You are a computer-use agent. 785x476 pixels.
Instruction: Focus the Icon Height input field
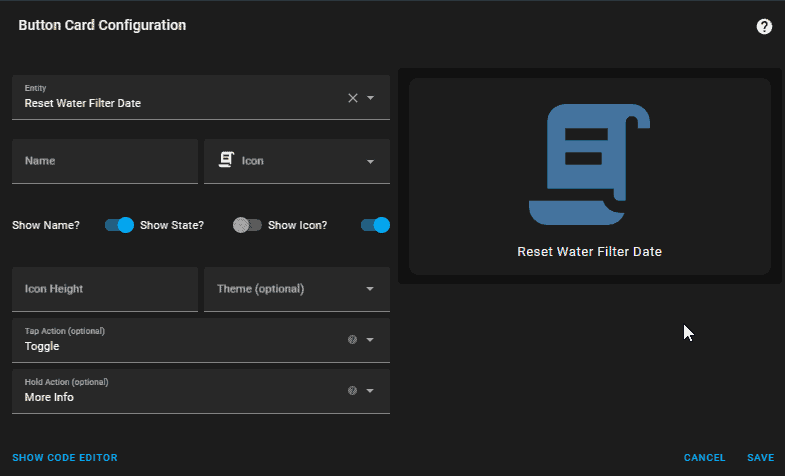coord(105,289)
